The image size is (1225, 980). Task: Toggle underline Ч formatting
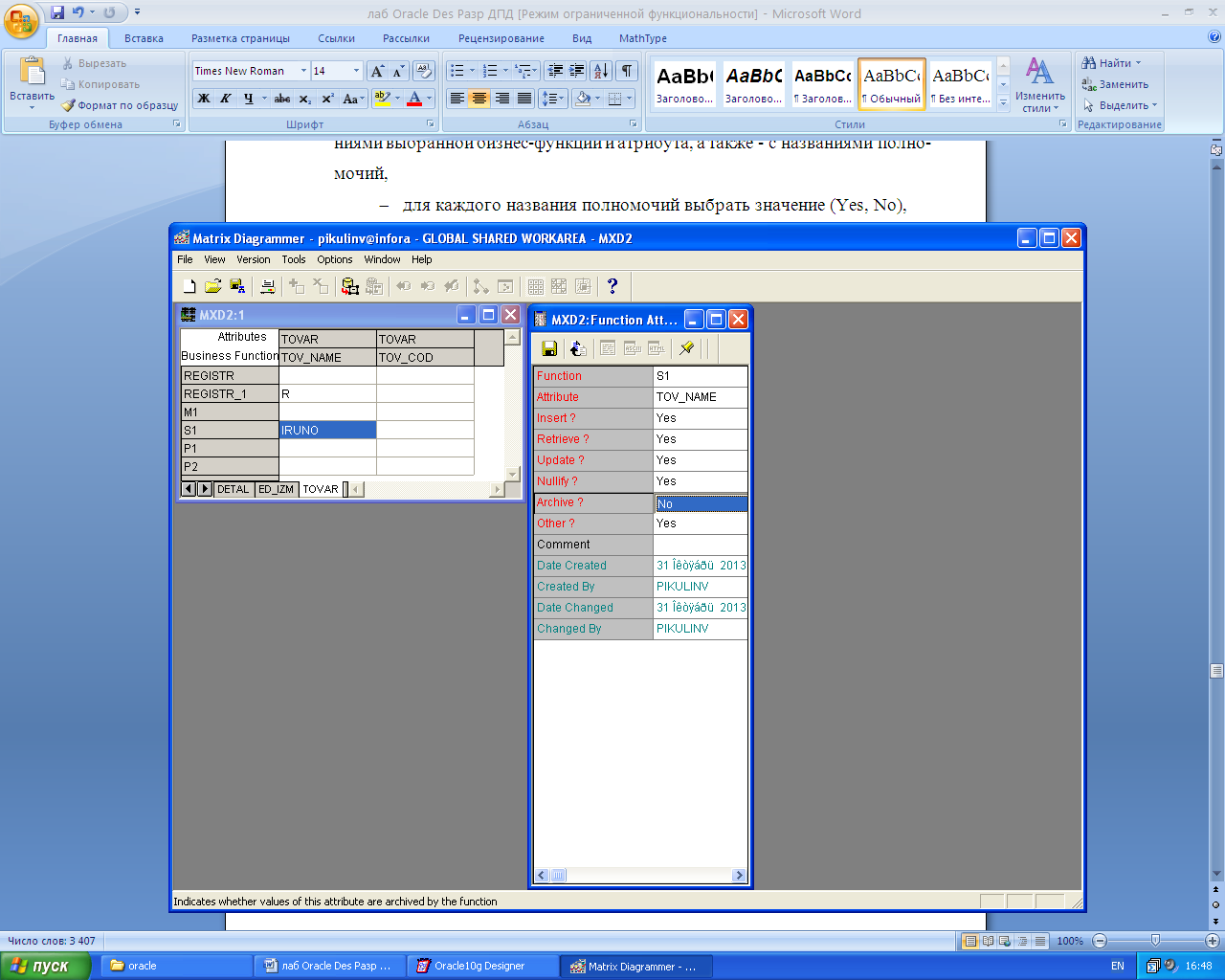pyautogui.click(x=248, y=99)
